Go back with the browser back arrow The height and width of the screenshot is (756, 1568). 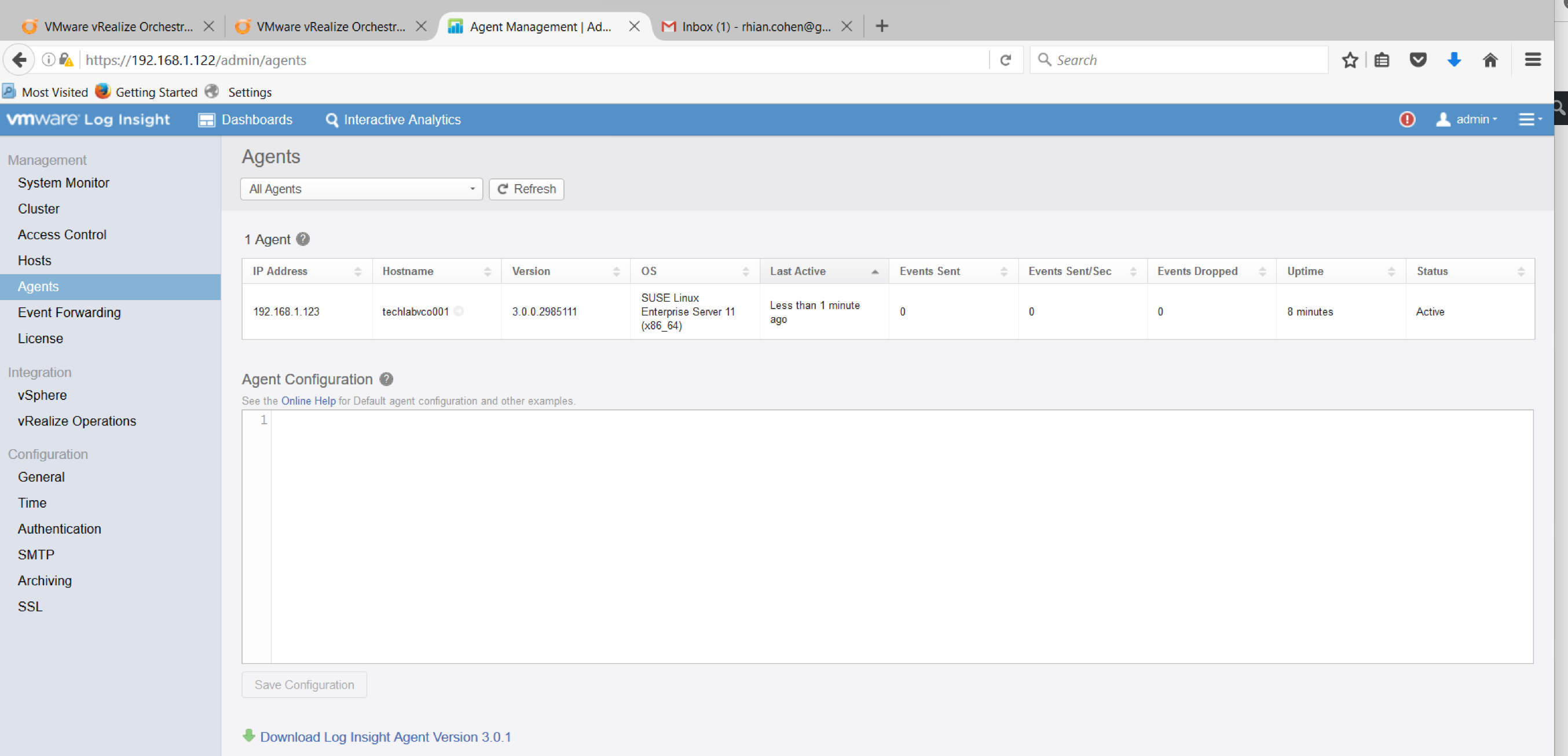click(19, 60)
